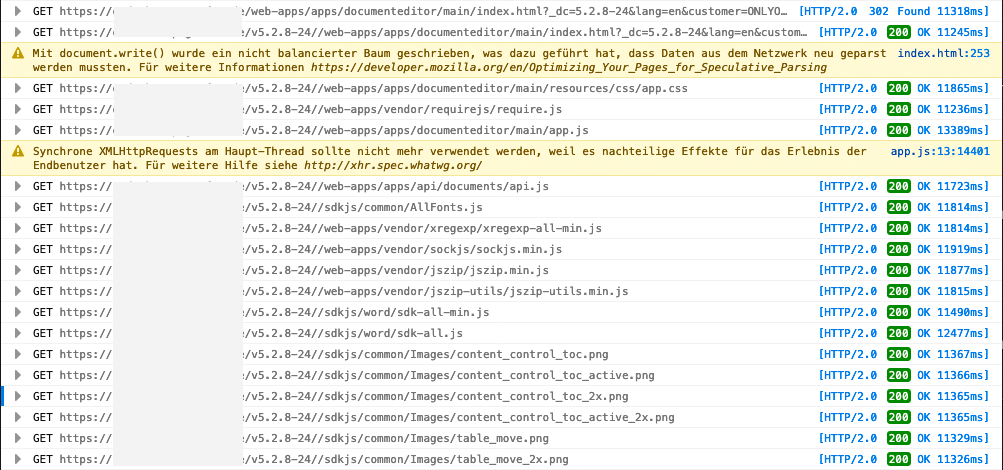
Task: Expand the jszip-utils.min.js request row
Action: coord(18,291)
